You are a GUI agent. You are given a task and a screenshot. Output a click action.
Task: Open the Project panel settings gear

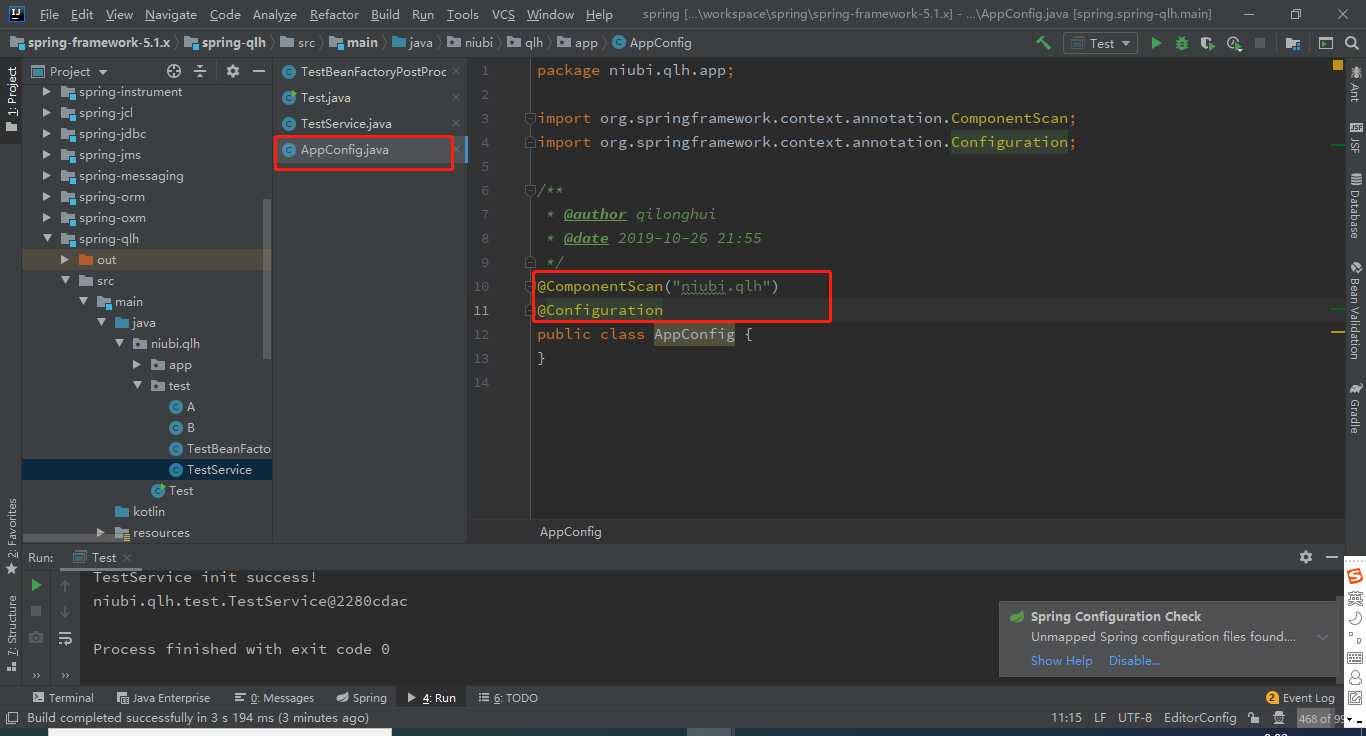[233, 71]
